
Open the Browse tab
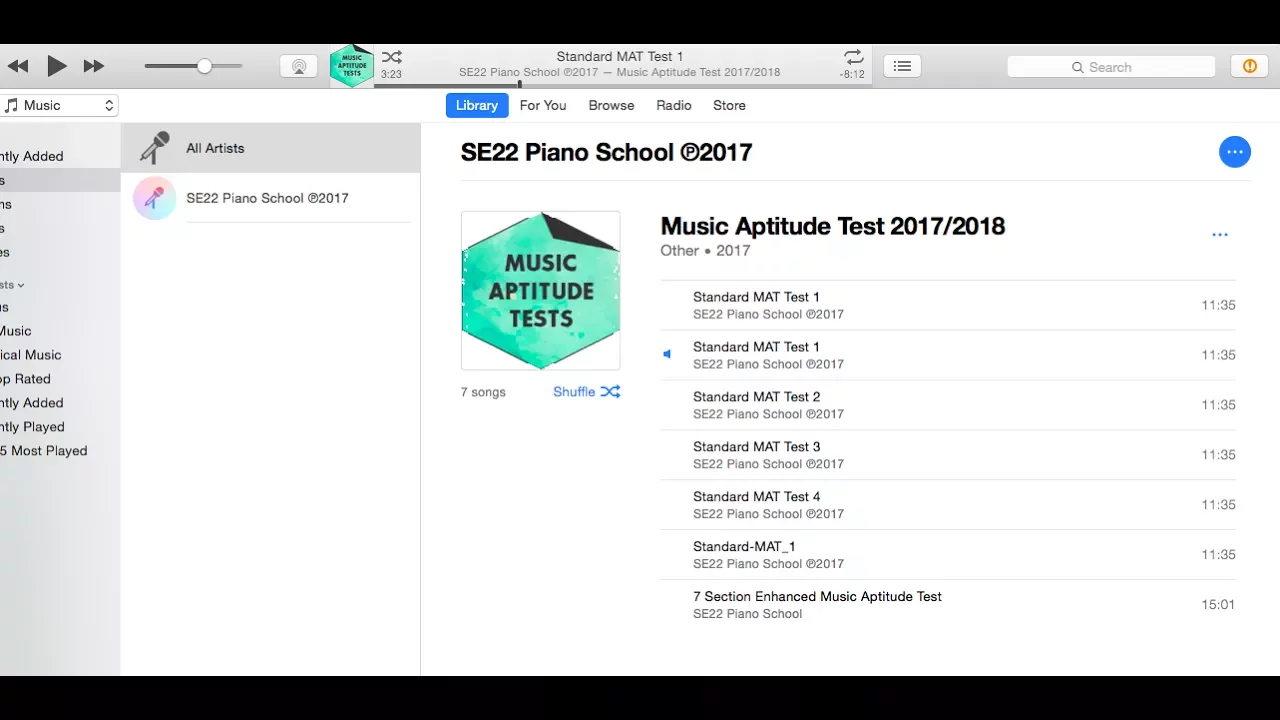611,105
